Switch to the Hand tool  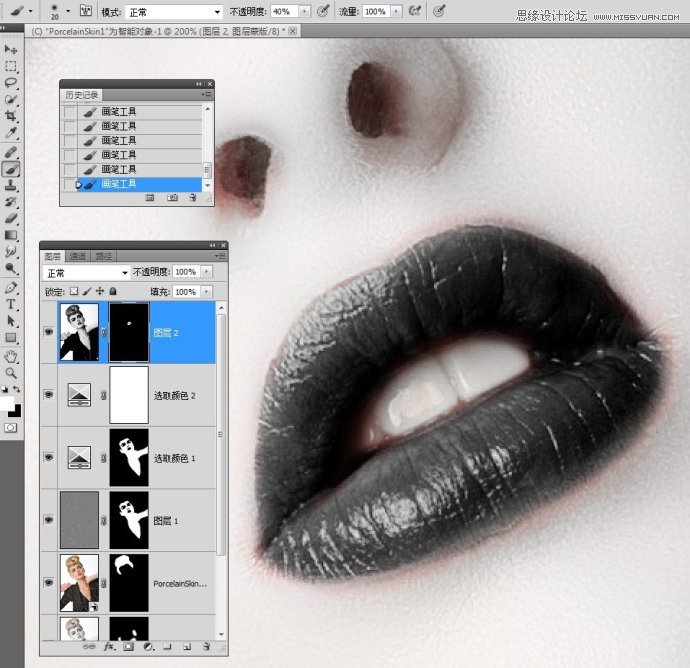pyautogui.click(x=11, y=355)
